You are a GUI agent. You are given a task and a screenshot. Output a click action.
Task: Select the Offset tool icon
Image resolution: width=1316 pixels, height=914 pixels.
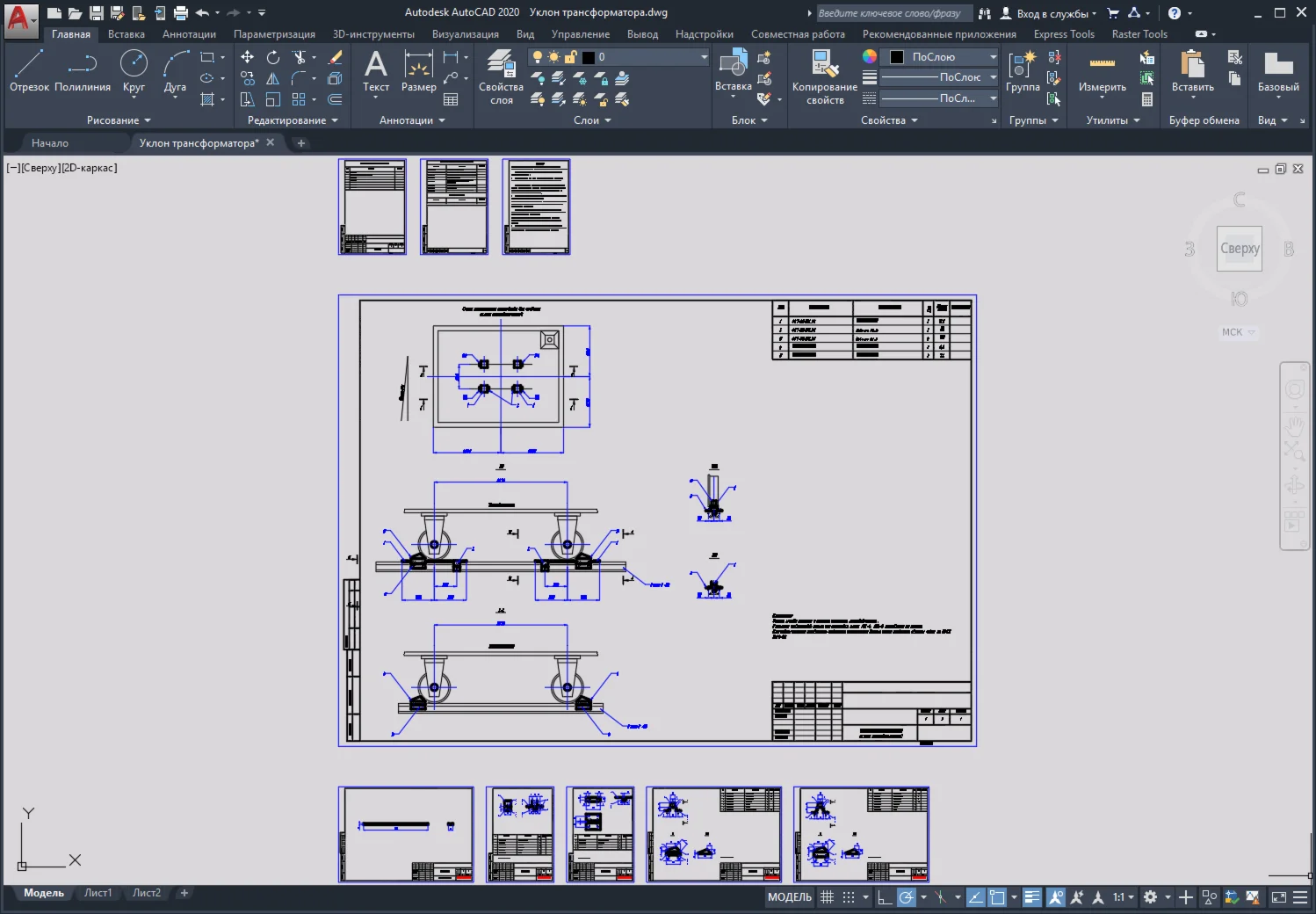335,99
